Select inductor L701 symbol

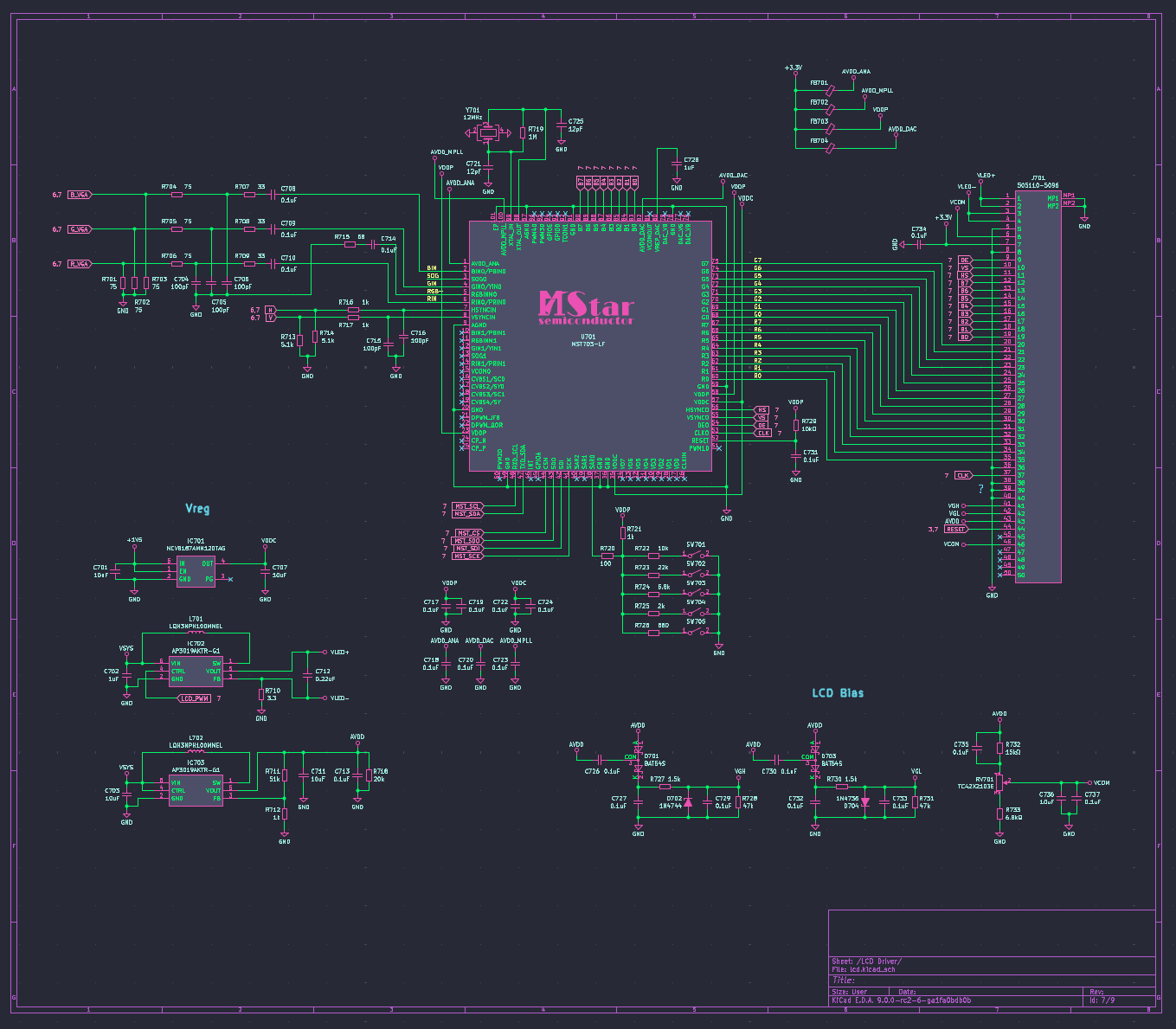(196, 633)
